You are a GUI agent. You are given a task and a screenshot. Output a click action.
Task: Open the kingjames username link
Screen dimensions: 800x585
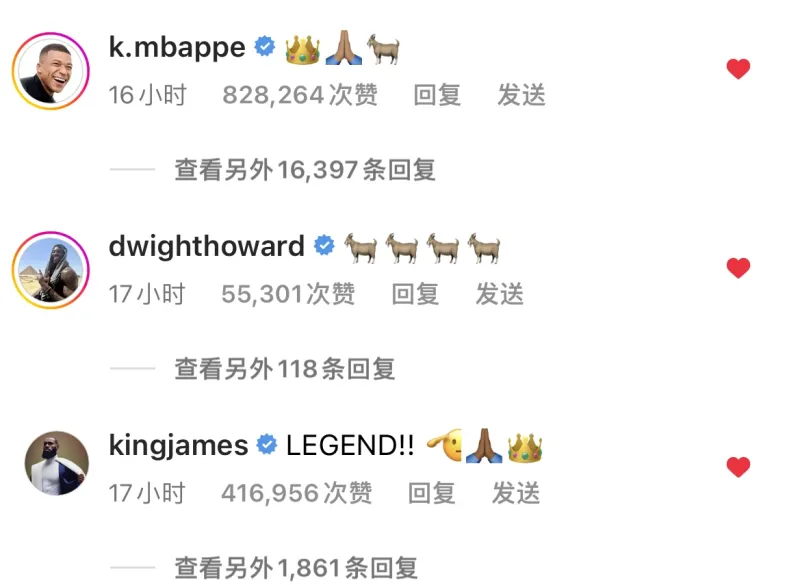pyautogui.click(x=179, y=446)
